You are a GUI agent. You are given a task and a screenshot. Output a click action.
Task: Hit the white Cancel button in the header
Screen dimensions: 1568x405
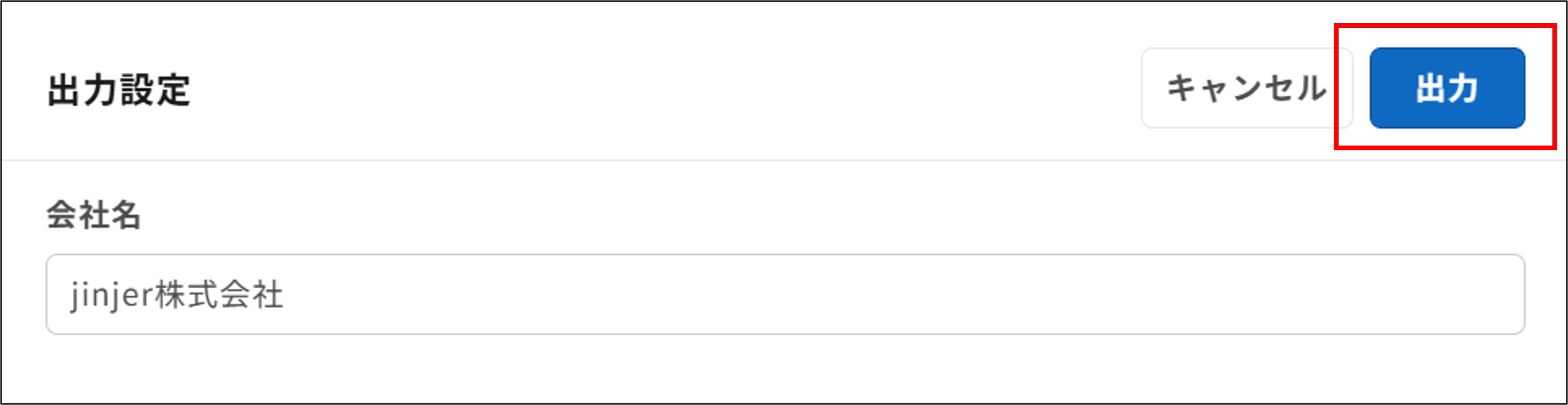(1246, 88)
